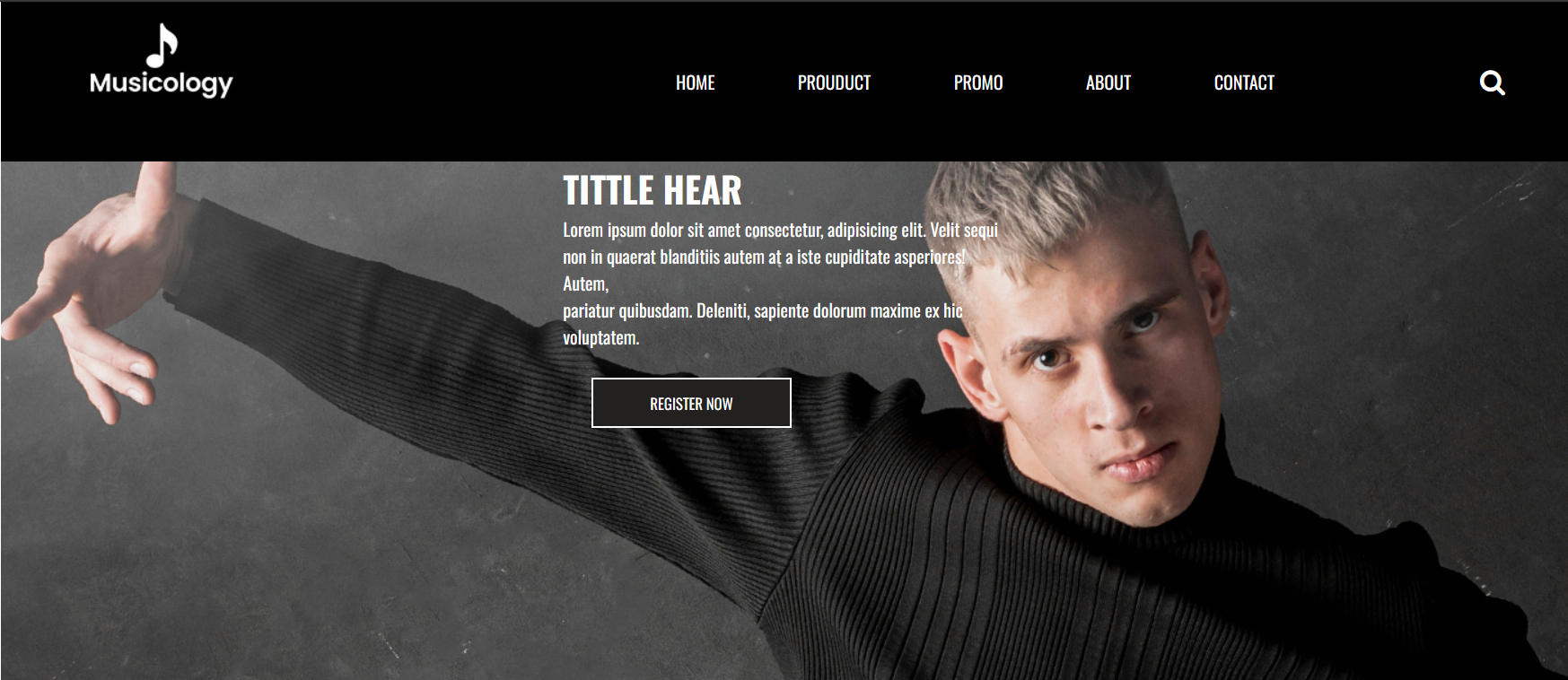This screenshot has width=1568, height=680.
Task: Click the 'non in quaerat blanditiis' text line
Action: [764, 257]
